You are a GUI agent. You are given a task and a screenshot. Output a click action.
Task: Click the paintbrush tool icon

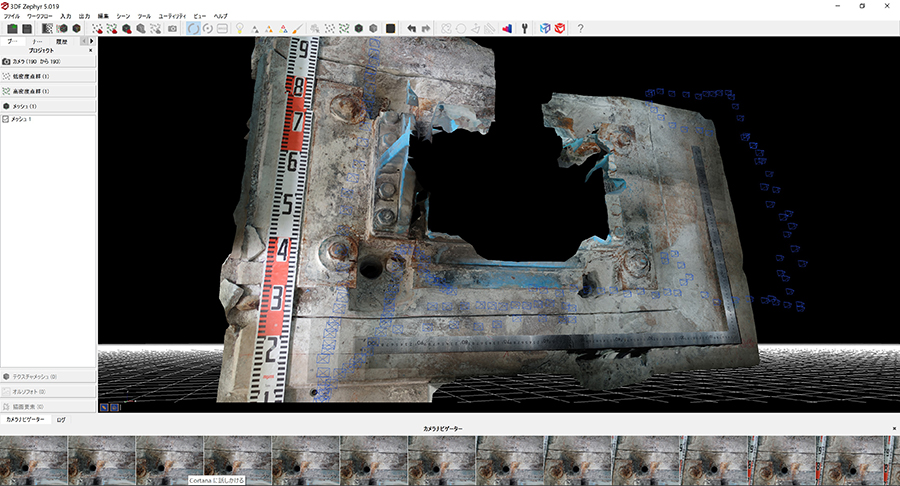tap(297, 28)
